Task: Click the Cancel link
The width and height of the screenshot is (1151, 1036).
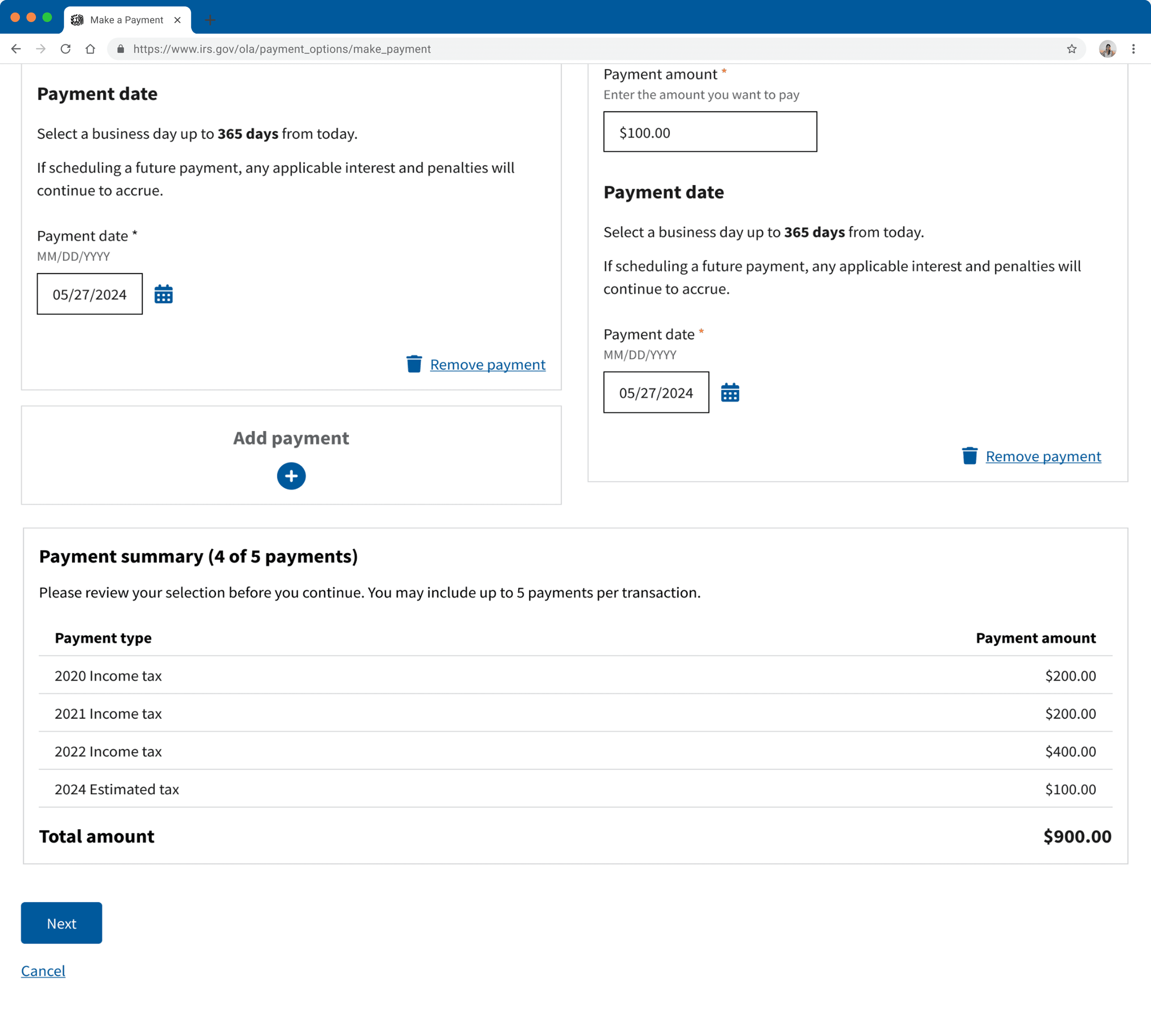Action: [x=43, y=971]
